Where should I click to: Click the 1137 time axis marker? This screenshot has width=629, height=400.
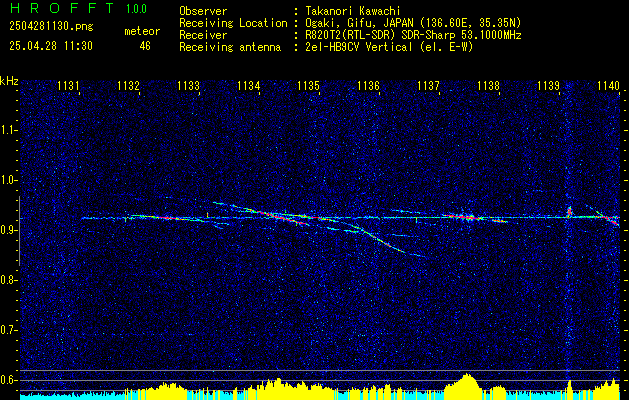click(428, 86)
